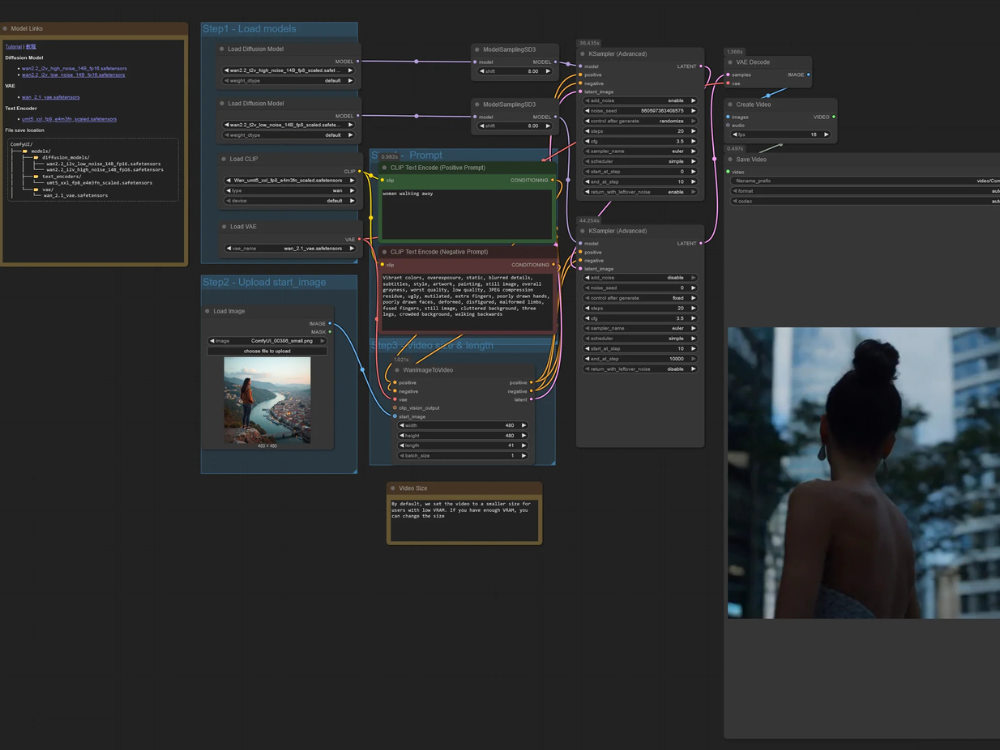Viewport: 1000px width, 750px height.
Task: Click 'choose file to upload' in Load Image
Action: [x=267, y=351]
